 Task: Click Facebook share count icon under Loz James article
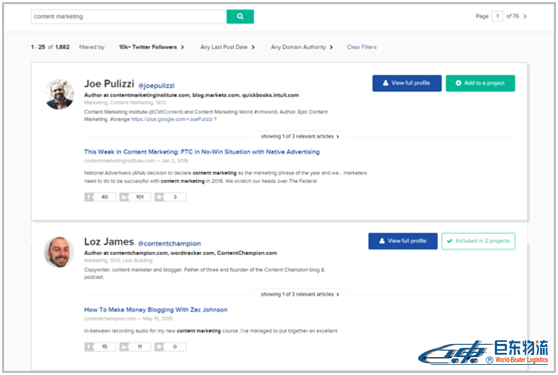point(89,347)
